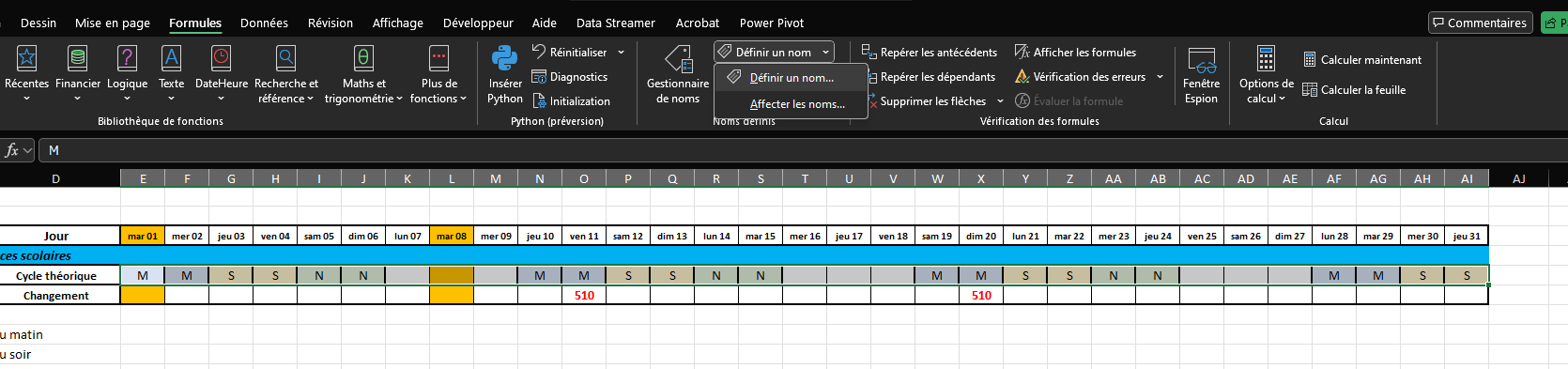
Task: Select cell mar 08
Action: (x=452, y=236)
